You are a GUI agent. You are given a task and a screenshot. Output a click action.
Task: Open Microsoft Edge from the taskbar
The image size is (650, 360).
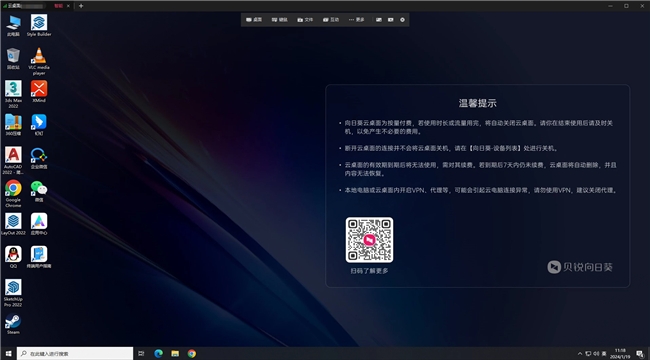(158, 354)
